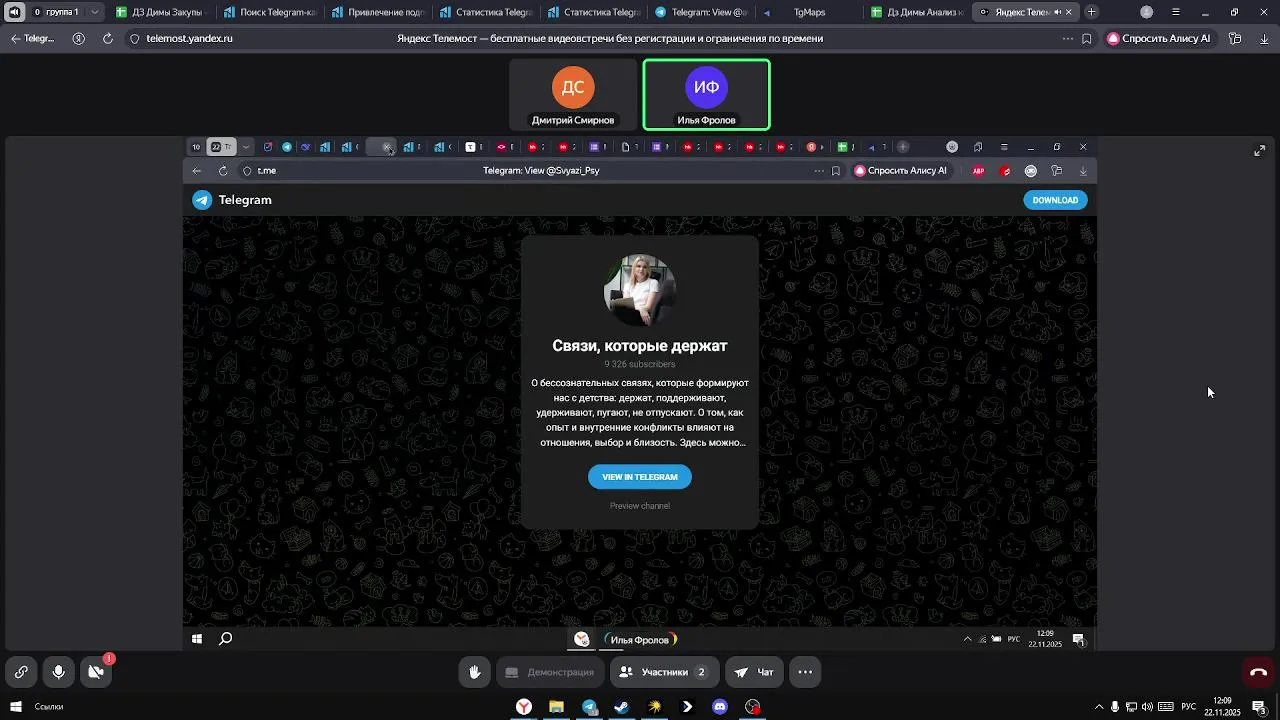
Task: Open Steam from the taskbar
Action: pyautogui.click(x=622, y=707)
